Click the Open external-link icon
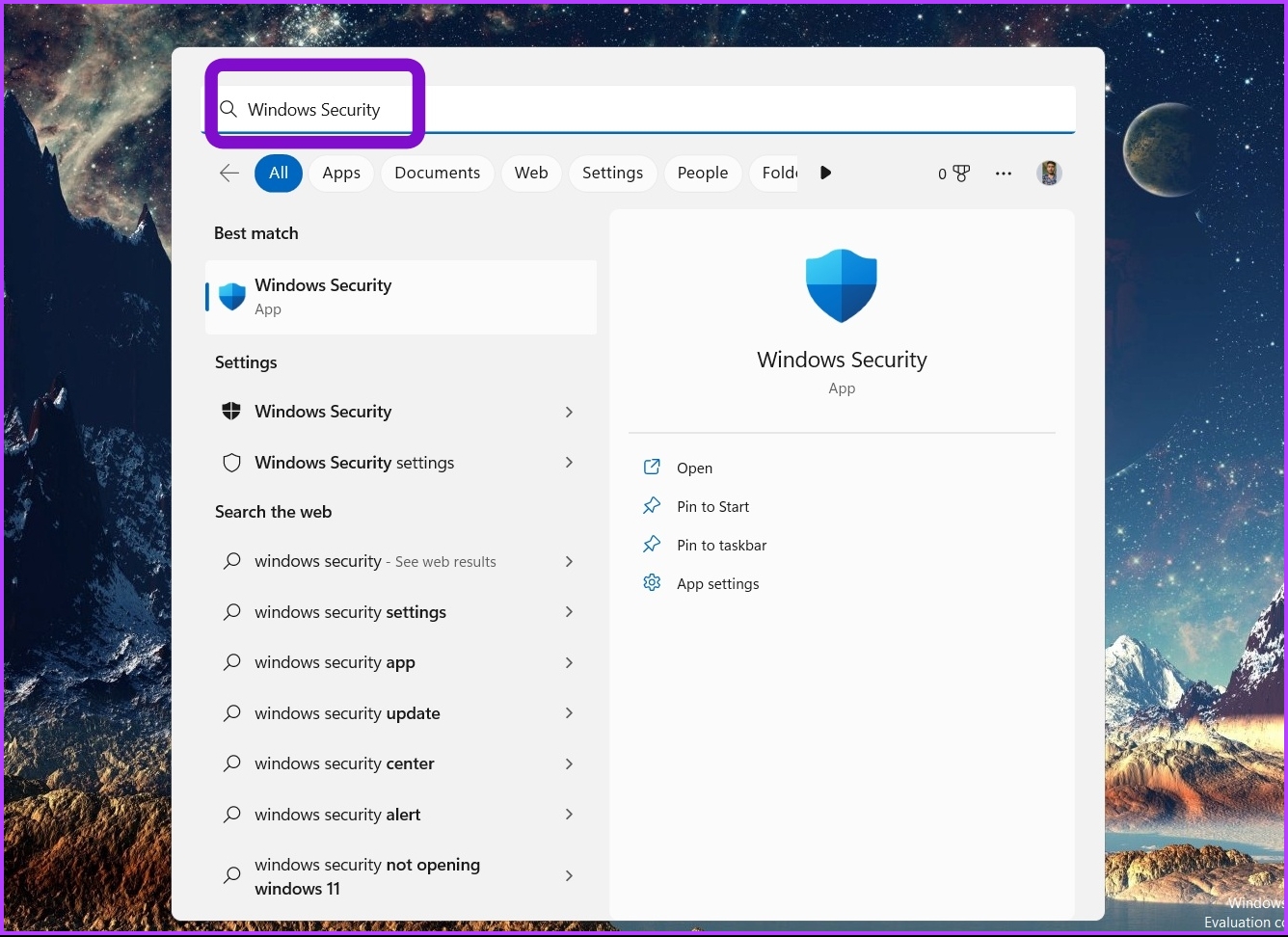1288x937 pixels. click(x=652, y=468)
